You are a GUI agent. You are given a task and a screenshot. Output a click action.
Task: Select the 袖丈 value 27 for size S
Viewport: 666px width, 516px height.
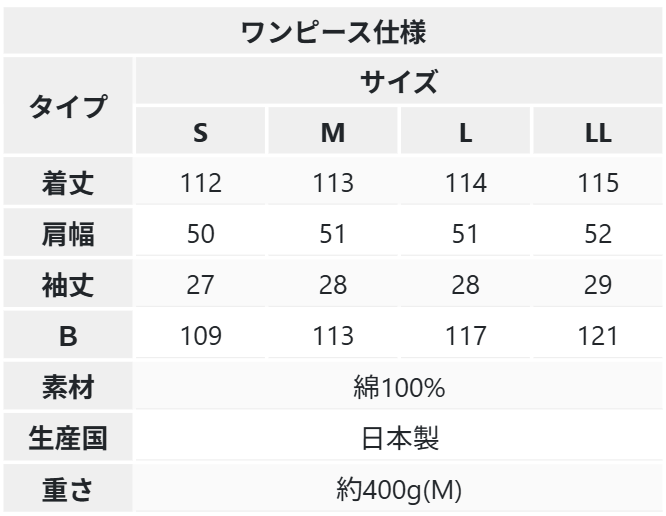tap(200, 285)
